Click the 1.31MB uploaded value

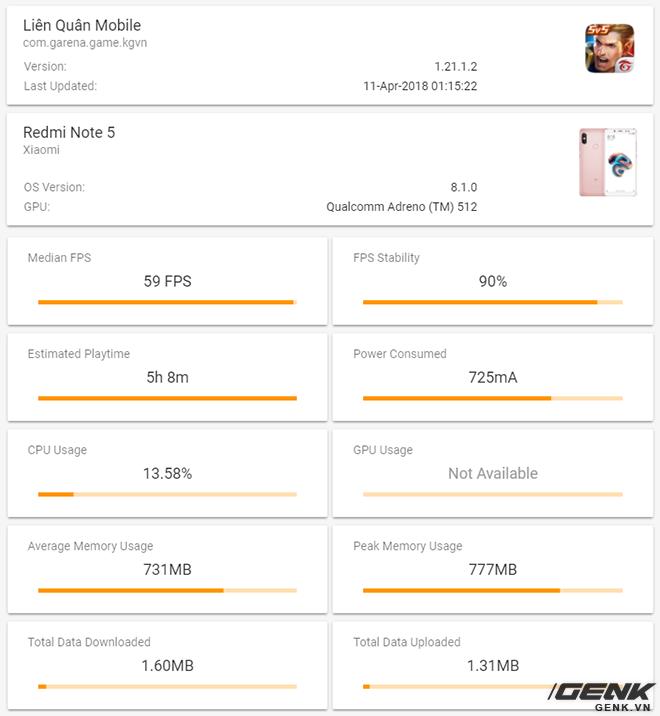click(x=493, y=666)
